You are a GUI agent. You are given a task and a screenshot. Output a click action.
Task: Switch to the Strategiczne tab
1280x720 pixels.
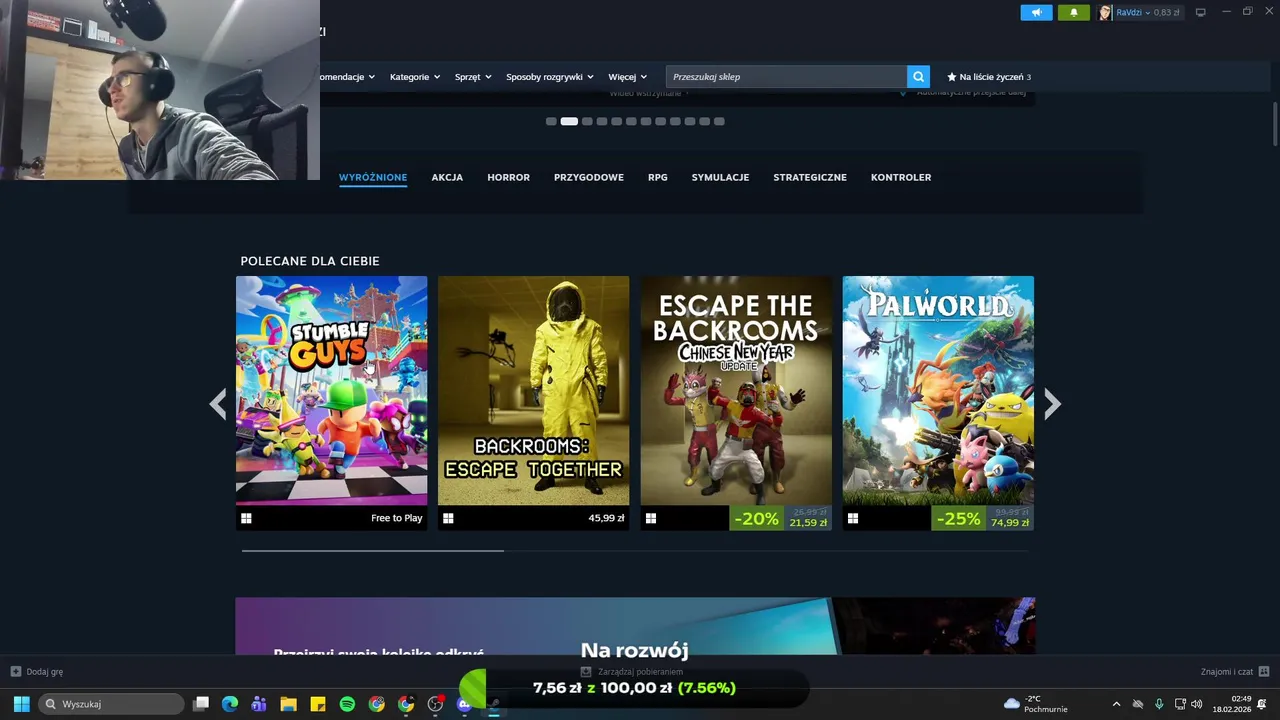click(810, 177)
